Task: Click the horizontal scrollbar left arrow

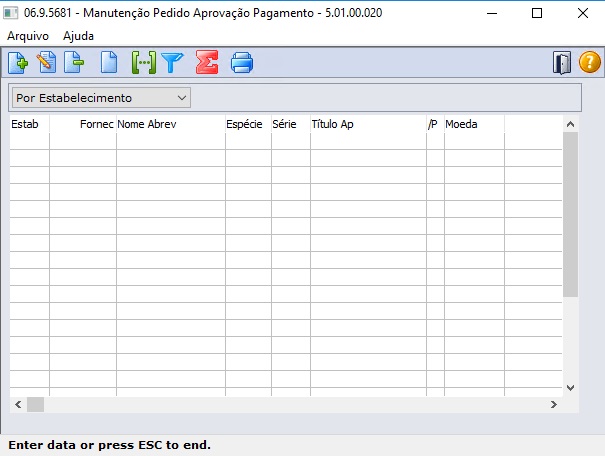Action: 18,404
